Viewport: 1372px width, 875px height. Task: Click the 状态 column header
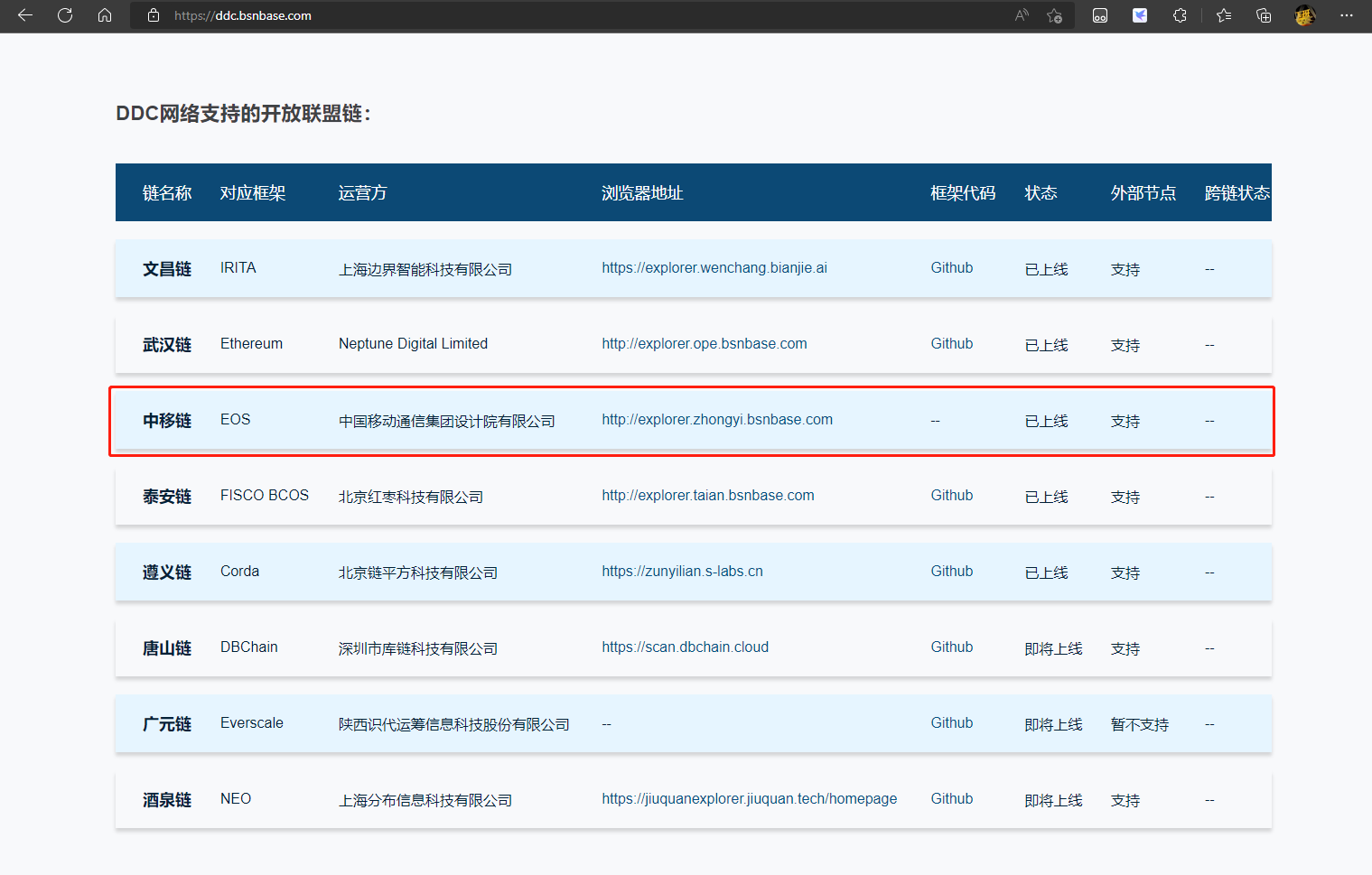click(x=1041, y=193)
